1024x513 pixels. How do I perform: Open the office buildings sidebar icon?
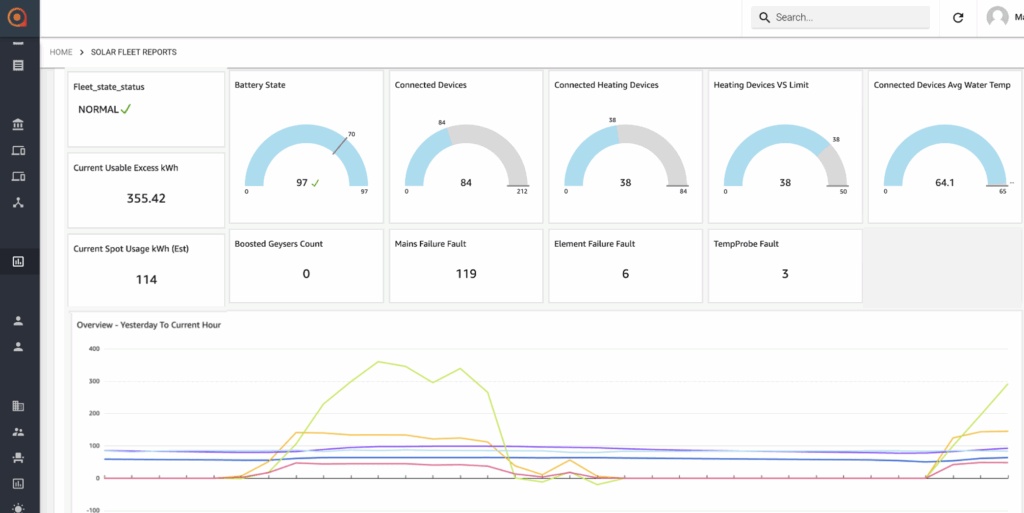click(18, 406)
